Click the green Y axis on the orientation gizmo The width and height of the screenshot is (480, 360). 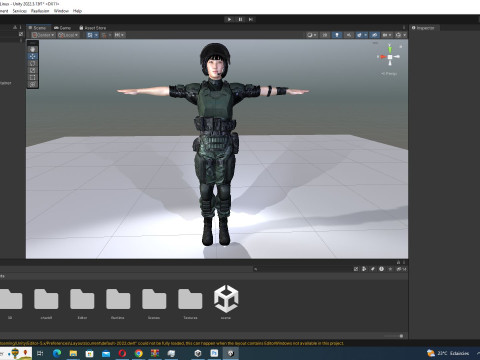390,49
